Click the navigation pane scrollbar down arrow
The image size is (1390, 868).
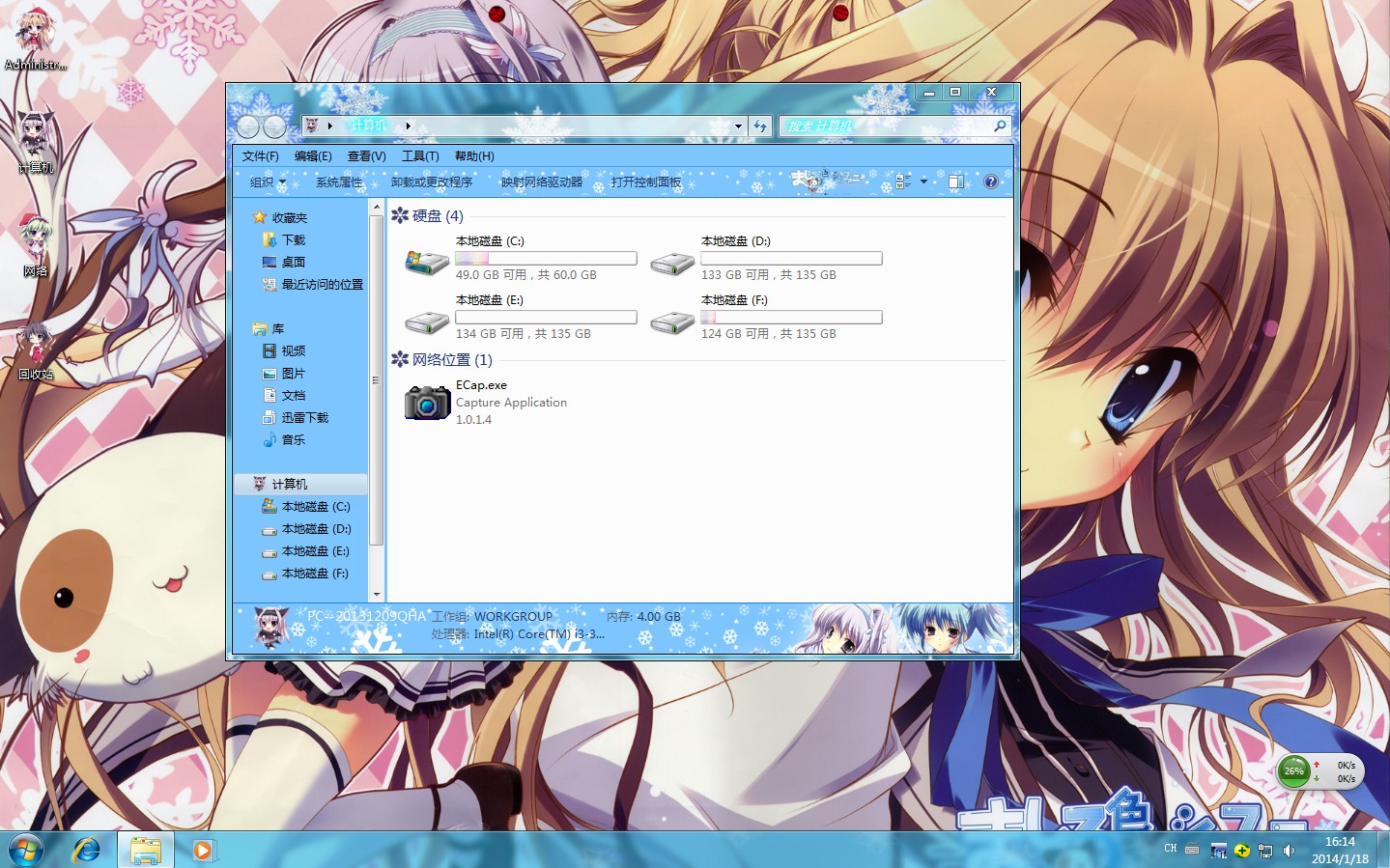click(377, 595)
